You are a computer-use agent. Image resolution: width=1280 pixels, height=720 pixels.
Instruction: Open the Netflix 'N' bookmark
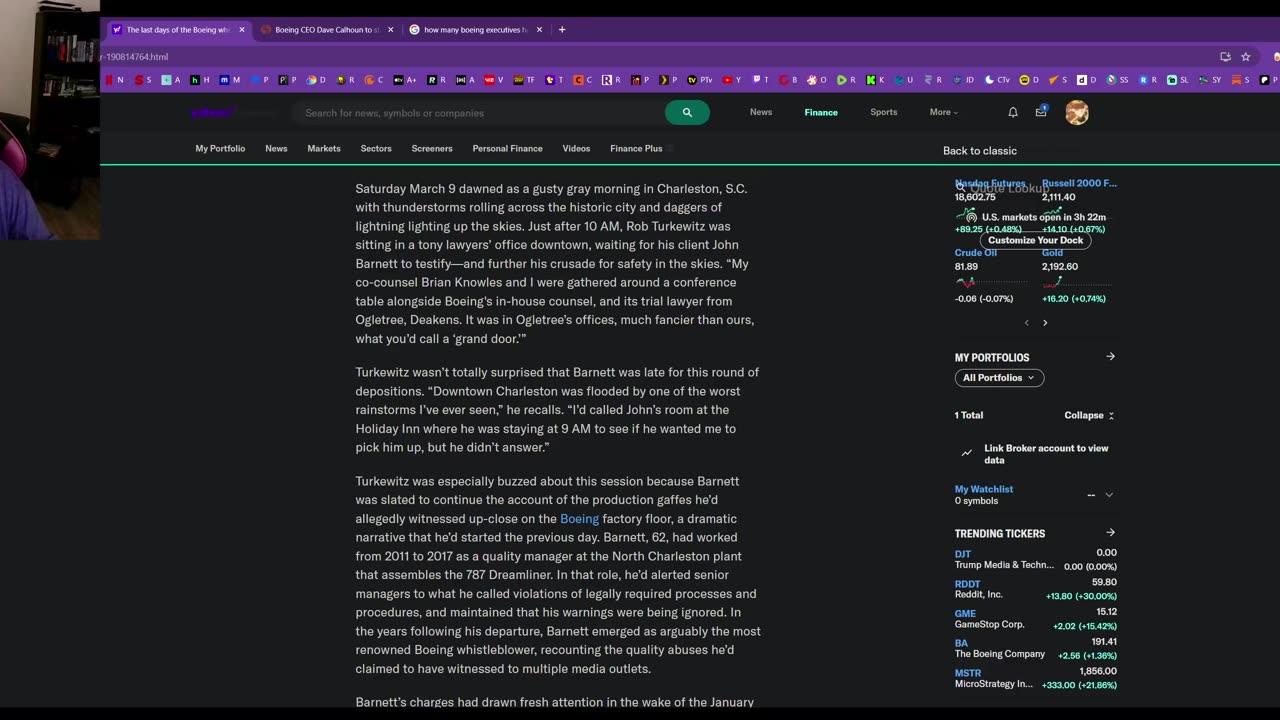point(114,80)
